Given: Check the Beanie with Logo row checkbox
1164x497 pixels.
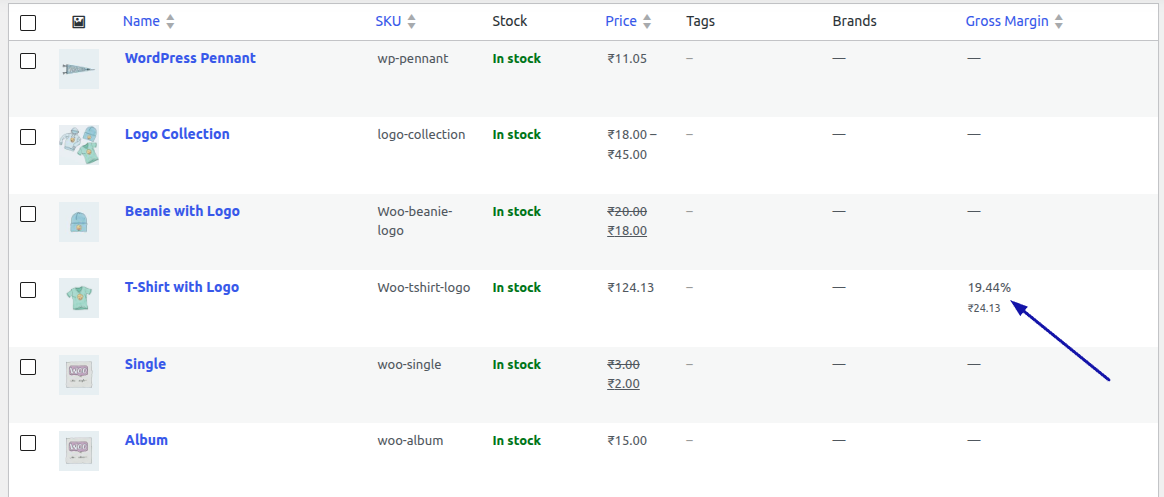Looking at the screenshot, I should coord(27,214).
